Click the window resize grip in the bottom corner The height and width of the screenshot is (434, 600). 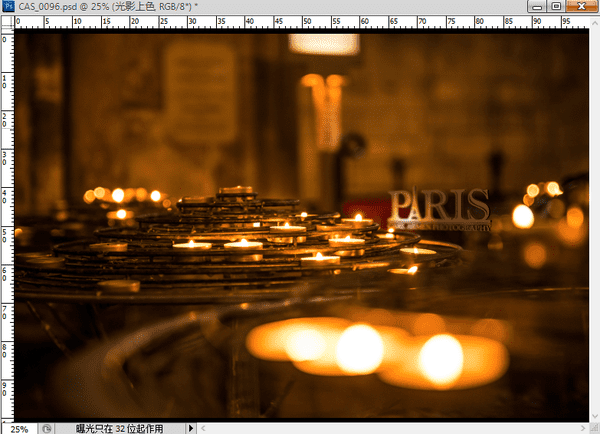[x=595, y=429]
